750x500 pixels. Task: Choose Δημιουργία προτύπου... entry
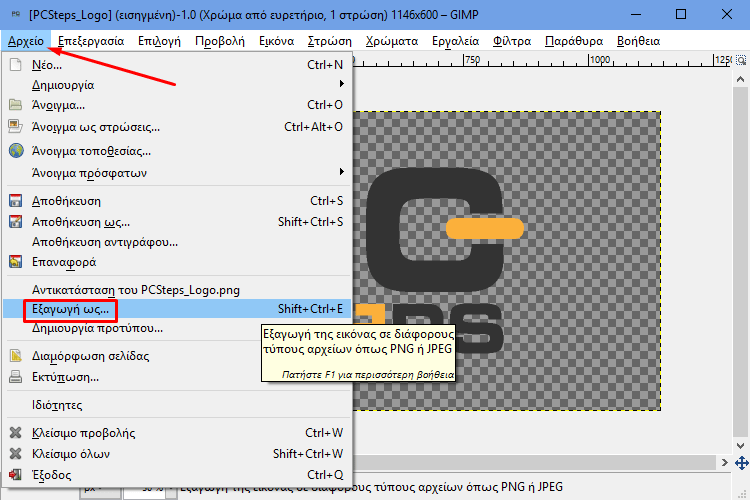[177, 328]
